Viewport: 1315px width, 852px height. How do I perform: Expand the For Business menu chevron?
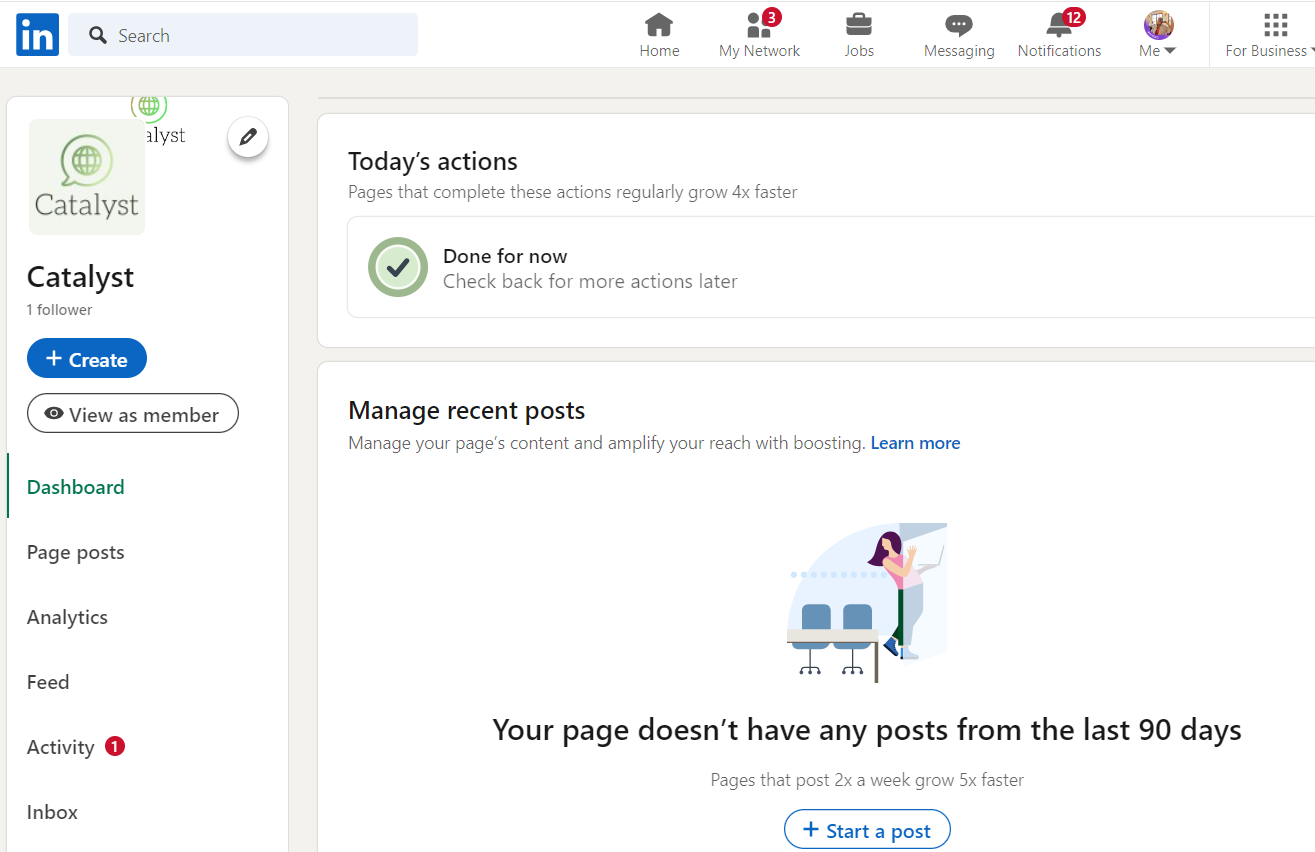(1311, 50)
